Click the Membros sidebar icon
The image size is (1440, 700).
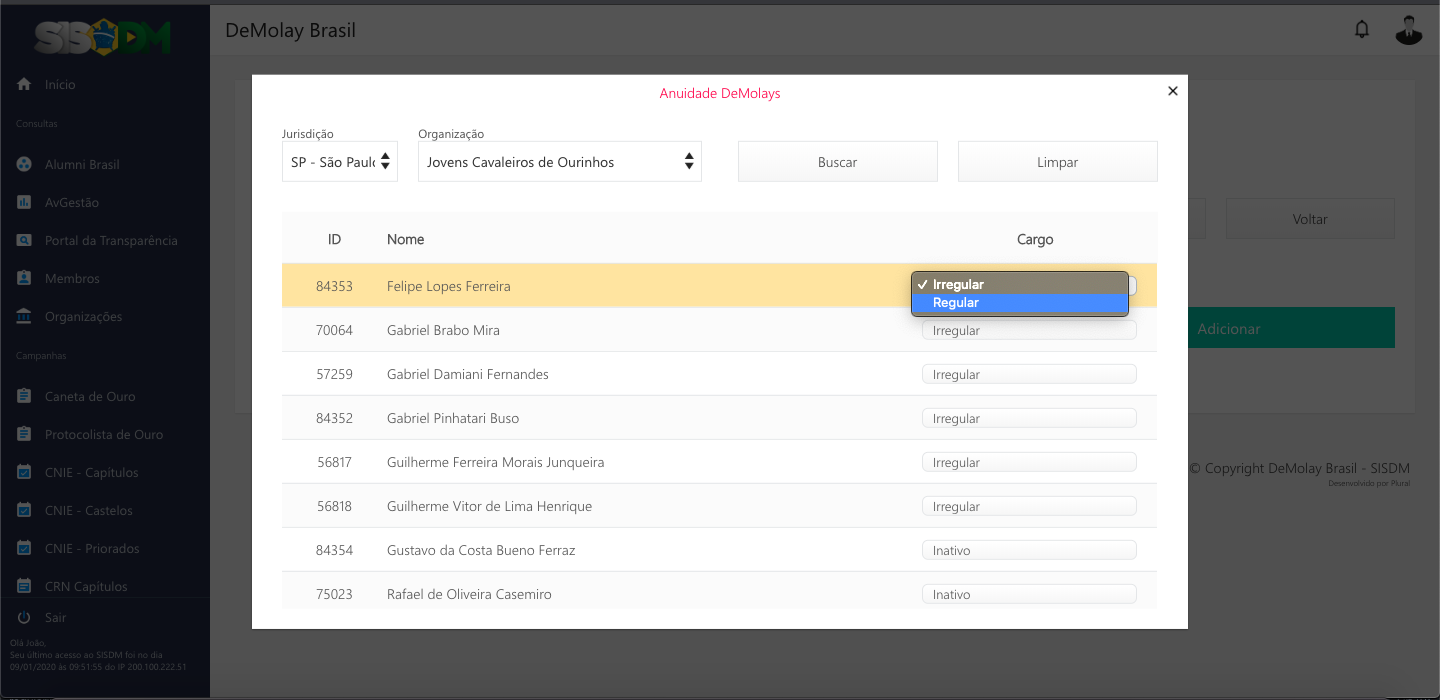click(x=25, y=278)
